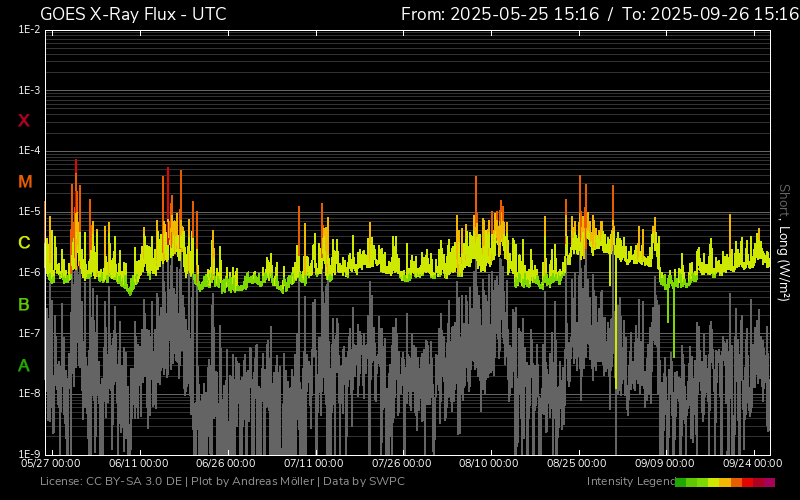Select the green B flare class label
800x500 pixels.
pos(24,304)
